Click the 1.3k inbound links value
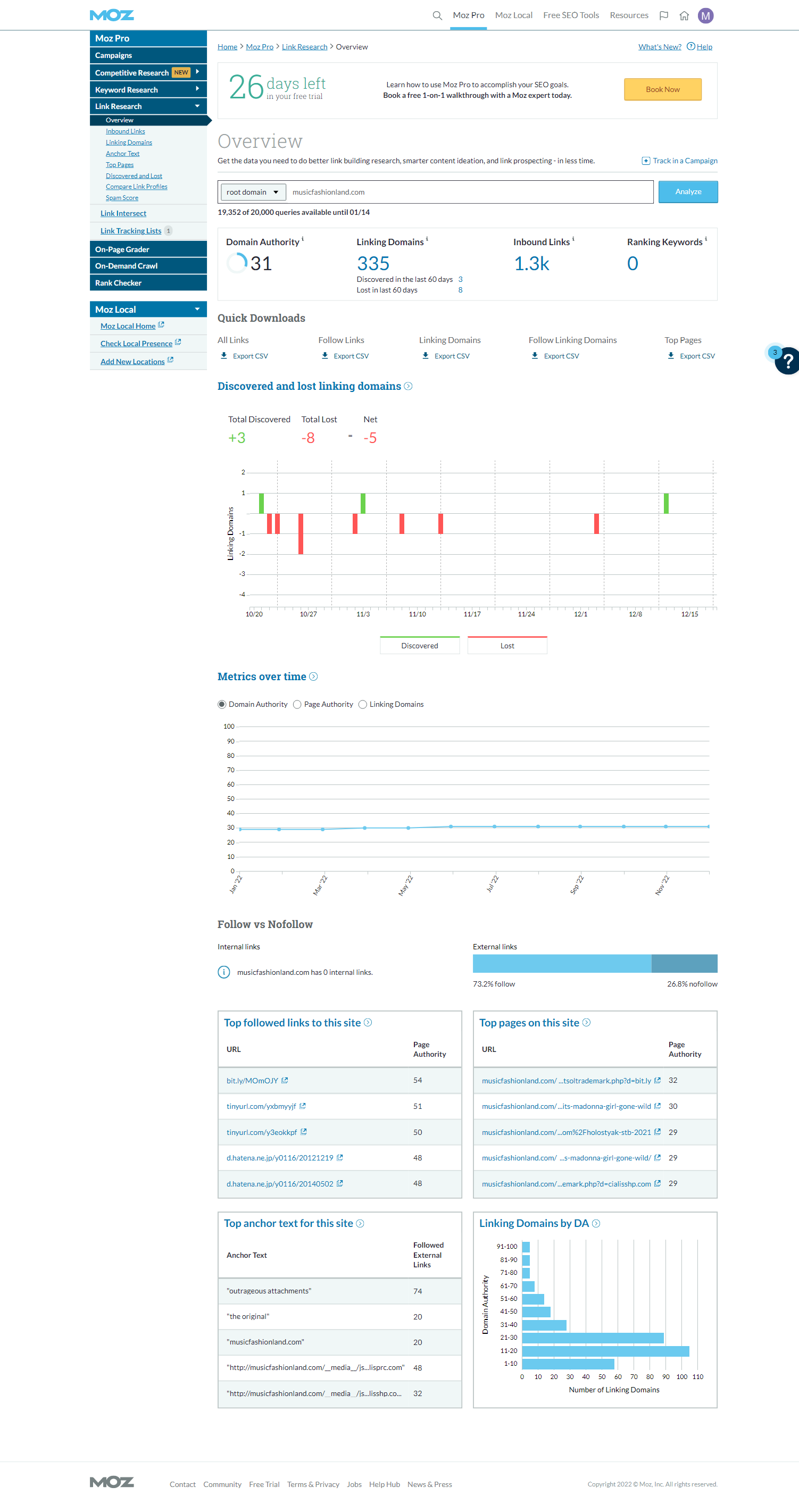Viewport: 799px width, 1512px height. coord(532,264)
